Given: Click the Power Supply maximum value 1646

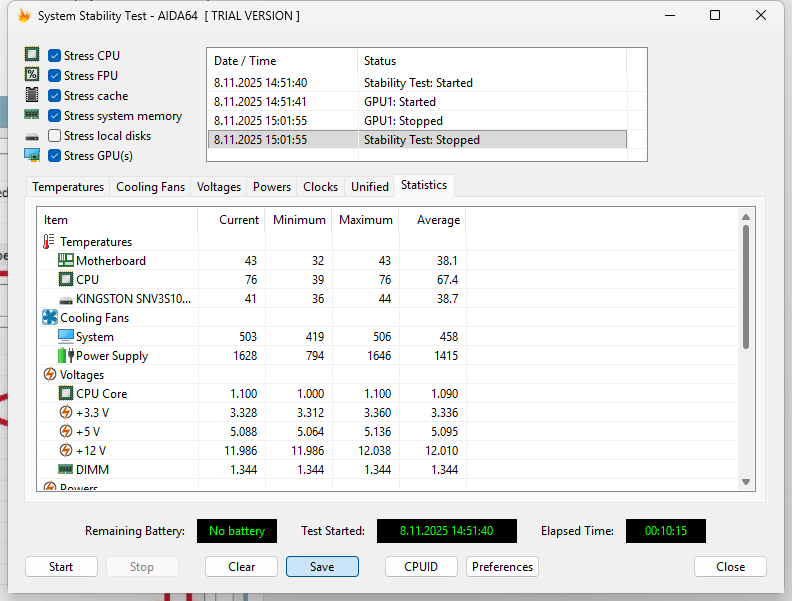Looking at the screenshot, I should coord(379,356).
